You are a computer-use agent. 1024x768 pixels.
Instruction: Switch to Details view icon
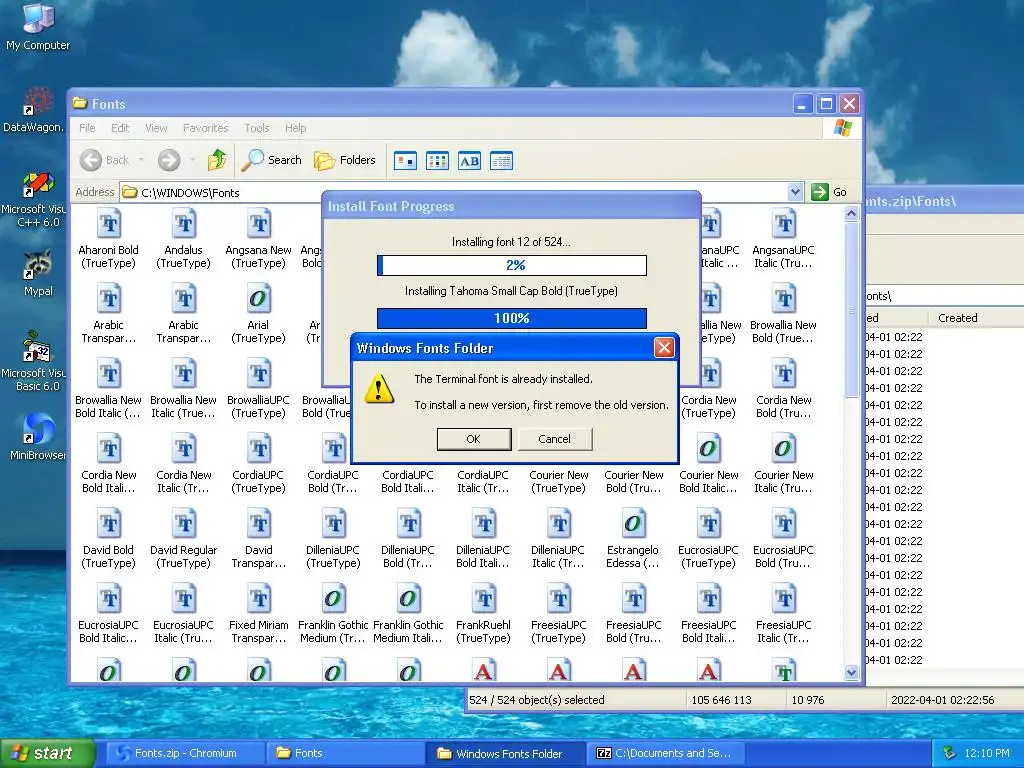coord(502,161)
